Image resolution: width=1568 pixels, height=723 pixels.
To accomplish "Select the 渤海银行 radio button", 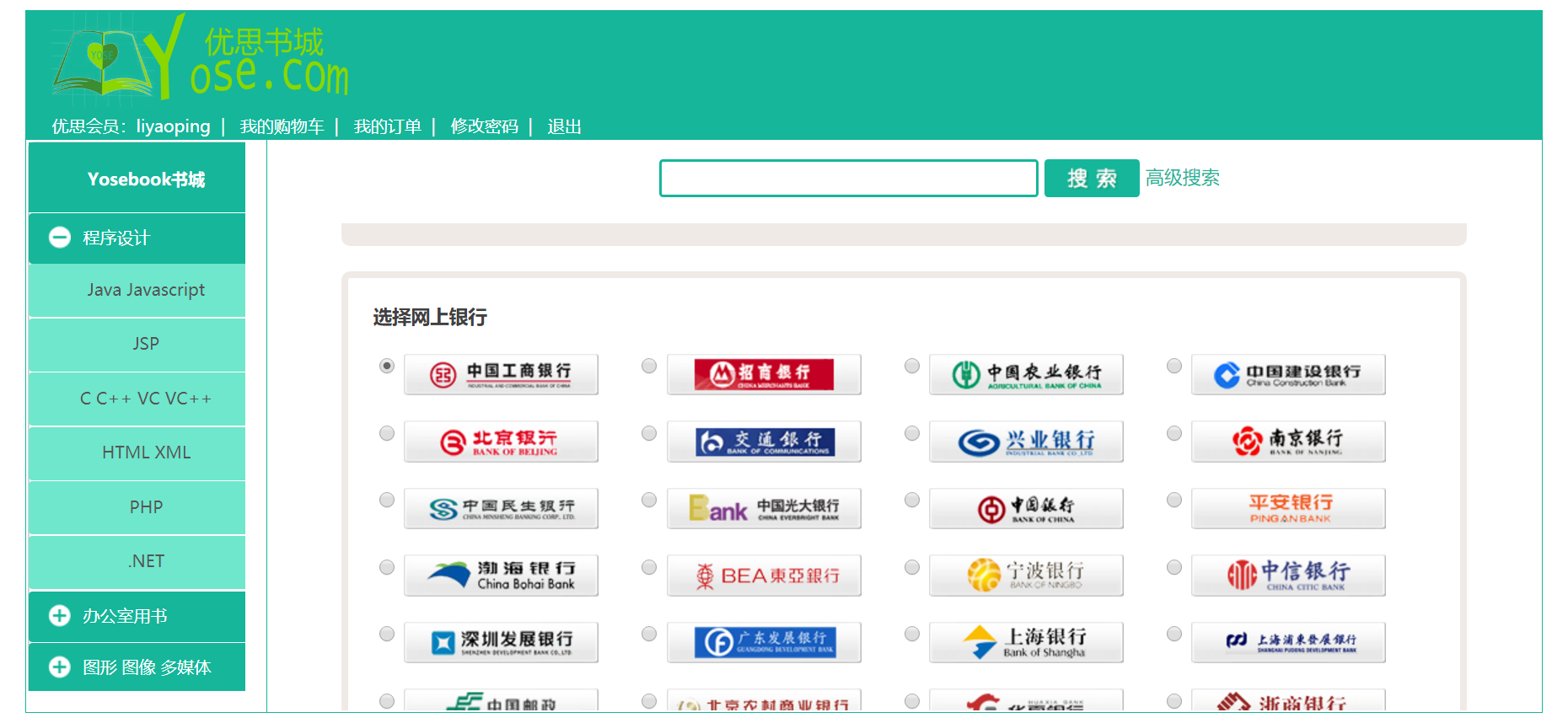I will tap(387, 567).
